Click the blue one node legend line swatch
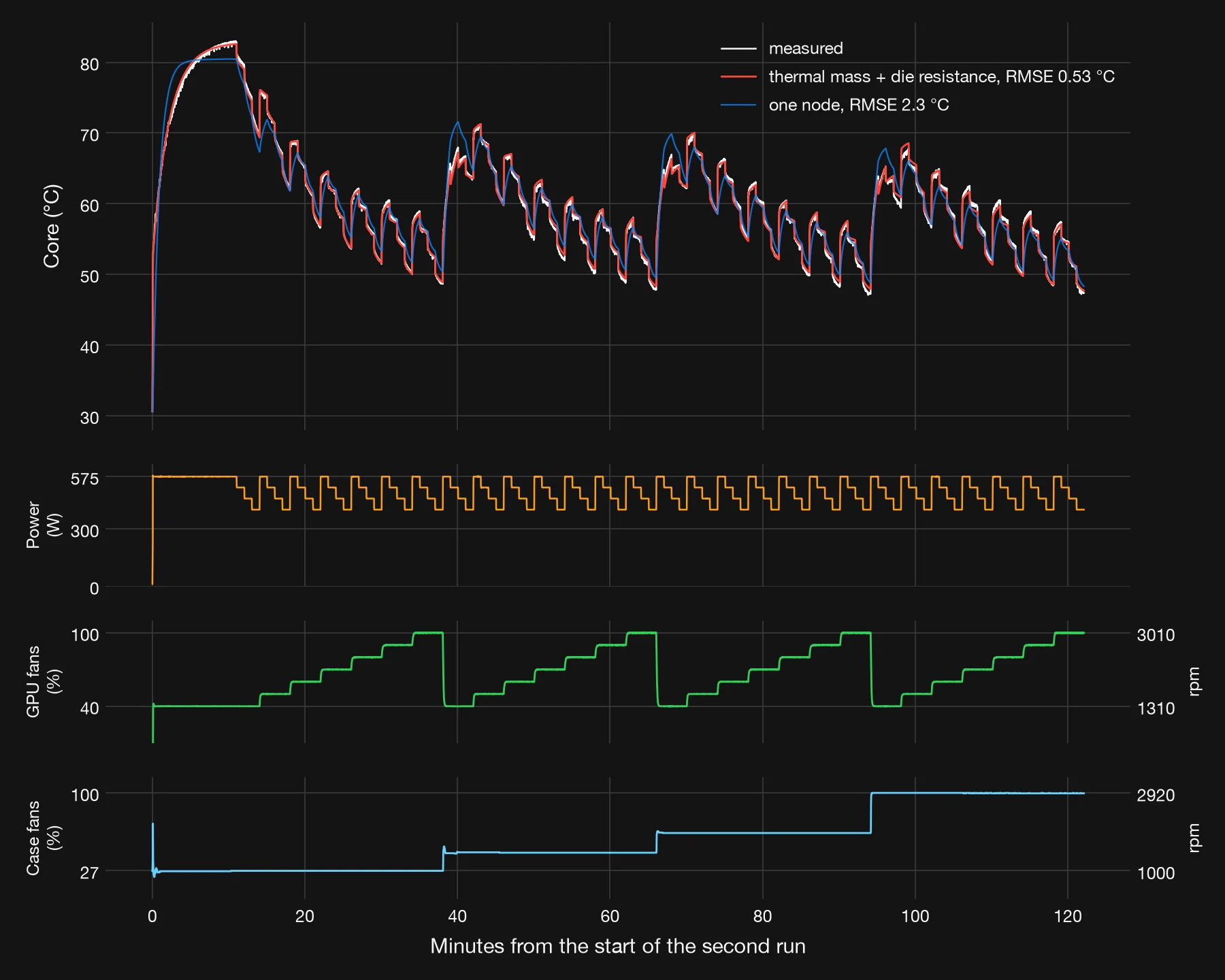This screenshot has width=1225, height=980. coord(738,105)
